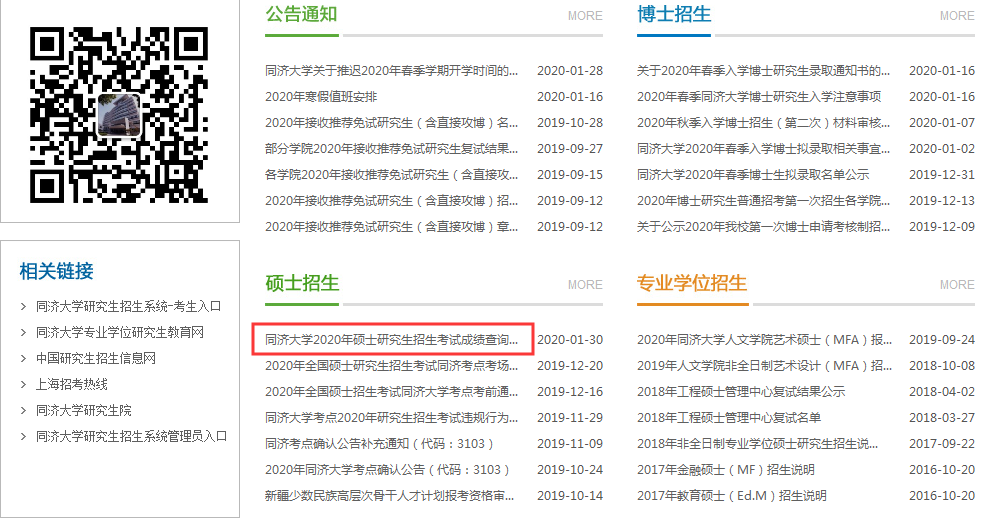1001x520 pixels.
Task: Open the 上海招考热线 link
Action: click(72, 384)
